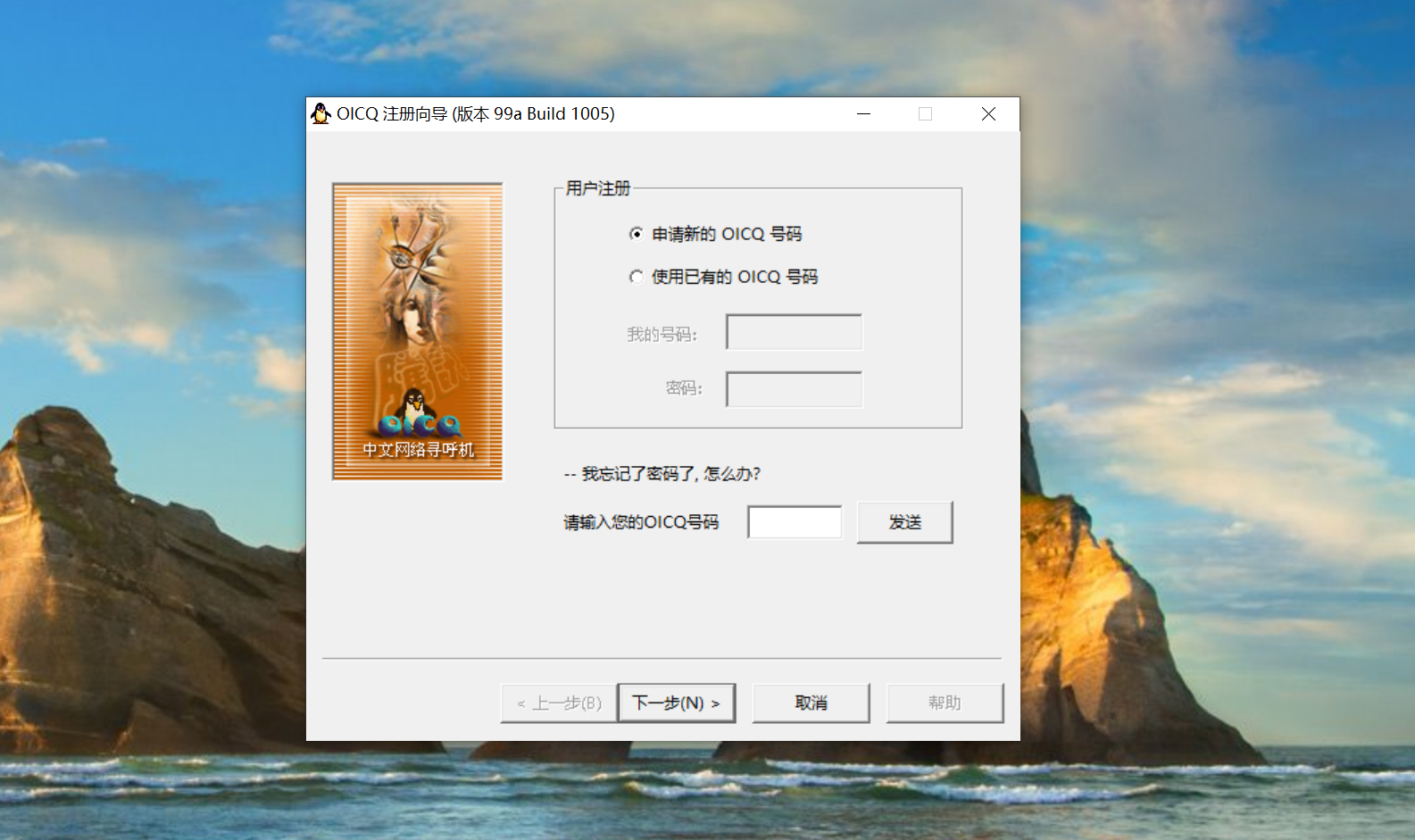Click the 帮助 help button
Image resolution: width=1415 pixels, height=840 pixels.
click(945, 703)
